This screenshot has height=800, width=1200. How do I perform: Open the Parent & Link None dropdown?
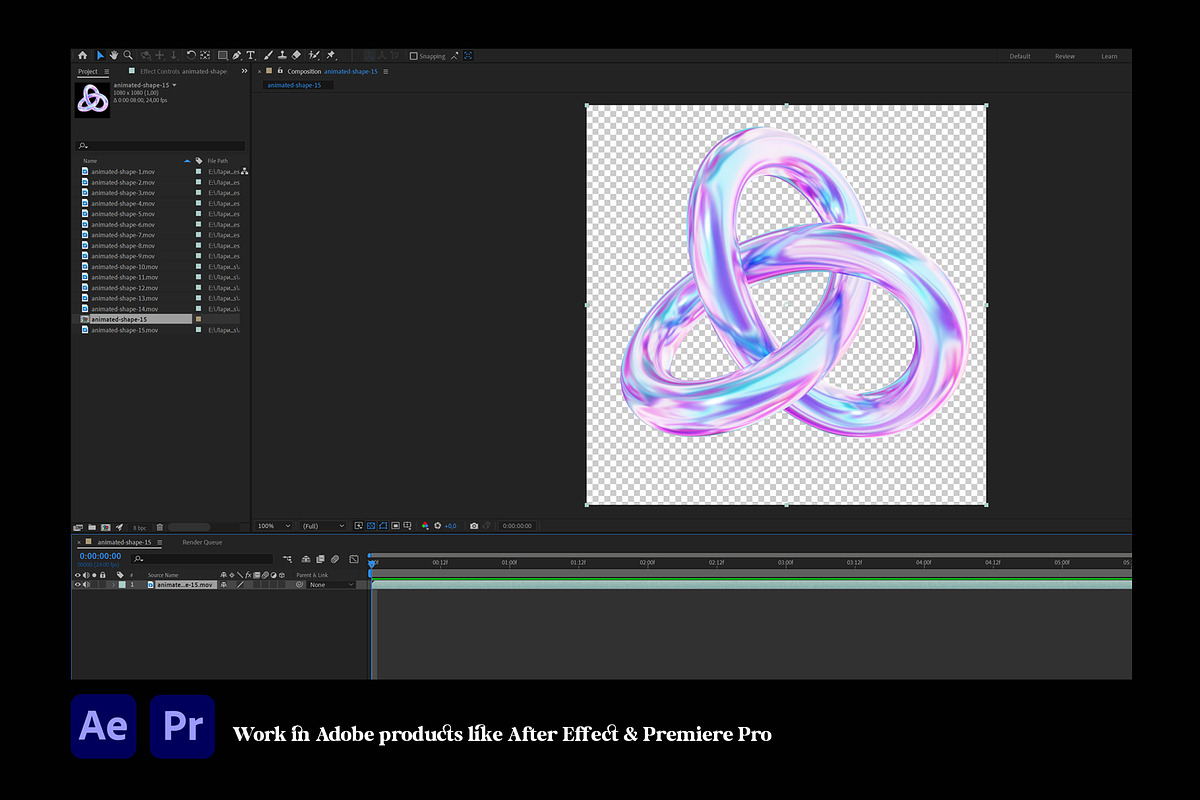pyautogui.click(x=331, y=584)
